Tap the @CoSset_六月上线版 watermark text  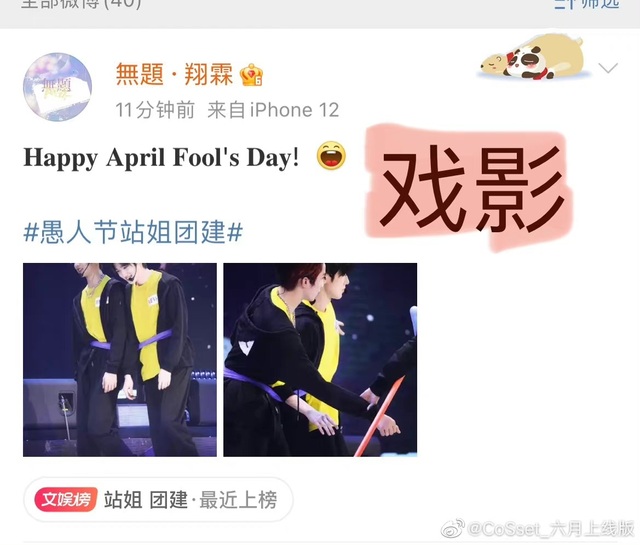551,529
